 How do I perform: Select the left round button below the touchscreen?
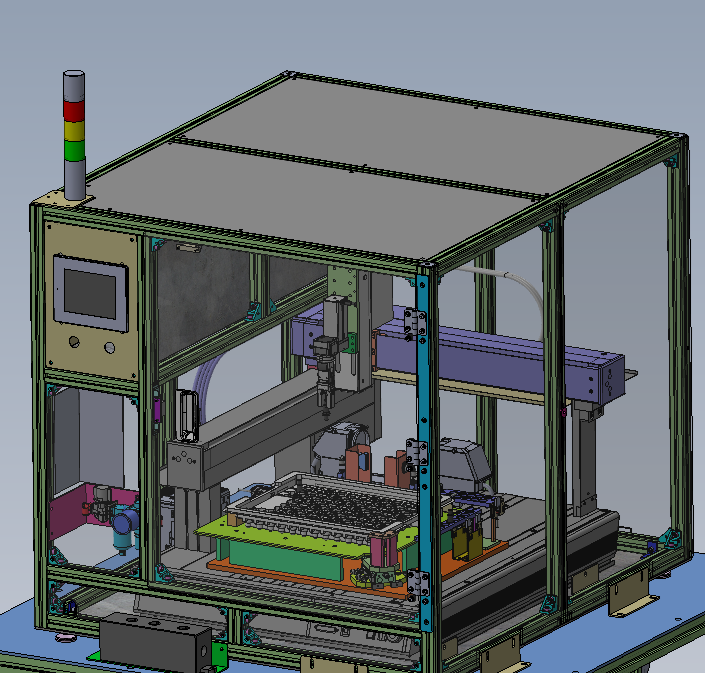(x=74, y=342)
